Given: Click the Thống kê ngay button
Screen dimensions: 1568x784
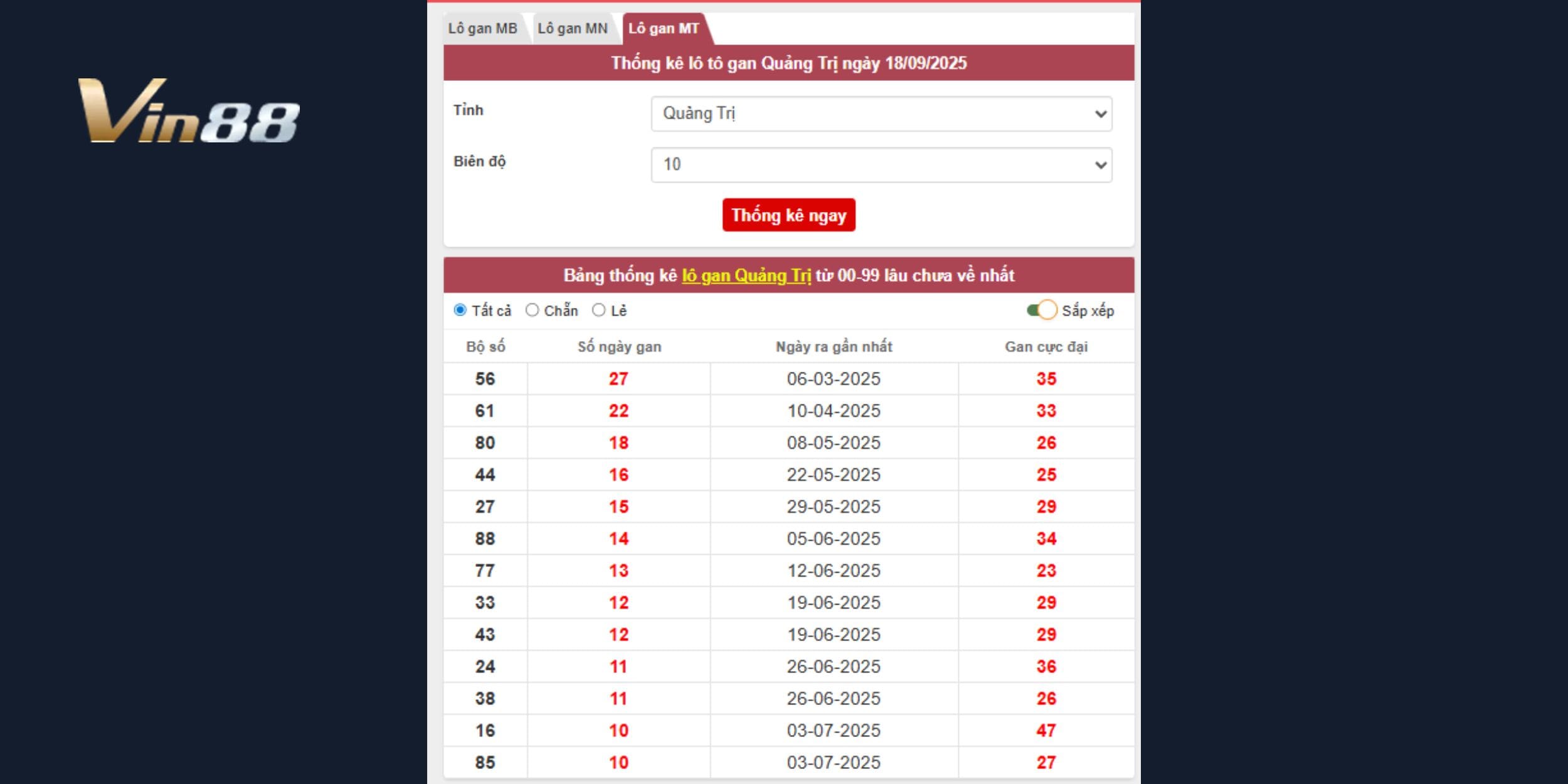Looking at the screenshot, I should click(x=788, y=215).
